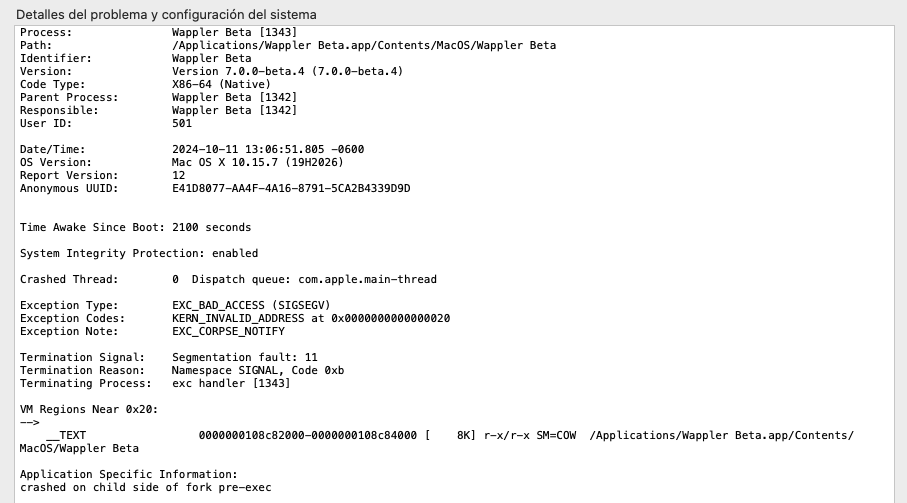
Task: Click the Exception Codes 'KERN_INVALID_ADDRESS' line
Action: (x=311, y=319)
